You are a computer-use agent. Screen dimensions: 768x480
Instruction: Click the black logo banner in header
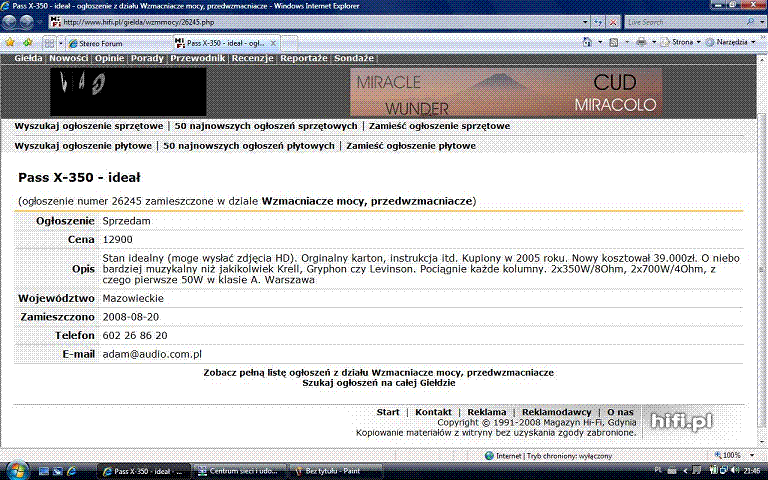[x=128, y=92]
